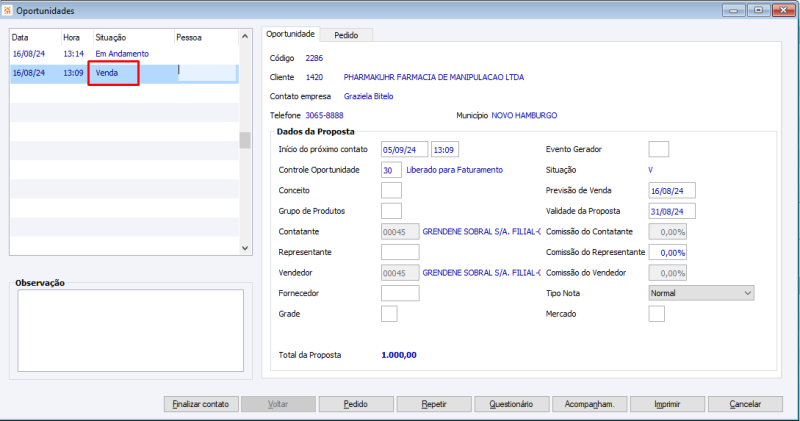Click the Evento Gerador input box
Image resolution: width=800 pixels, height=421 pixels.
point(658,150)
